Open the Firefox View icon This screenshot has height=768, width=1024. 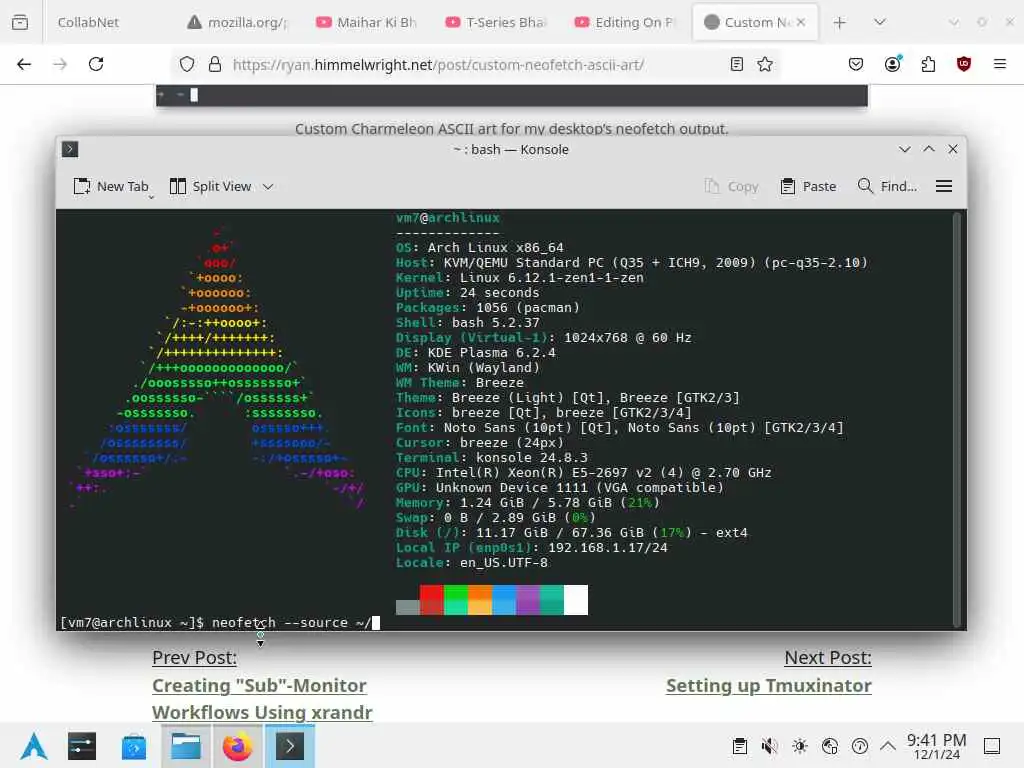pos(20,22)
